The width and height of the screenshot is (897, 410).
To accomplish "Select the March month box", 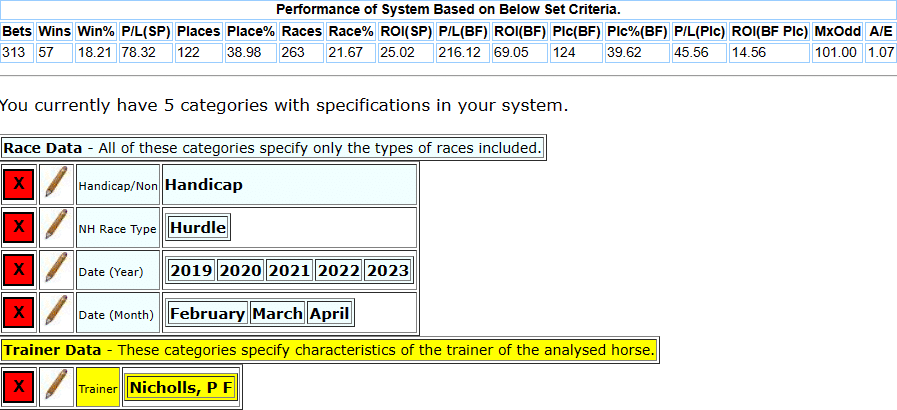I will (277, 313).
